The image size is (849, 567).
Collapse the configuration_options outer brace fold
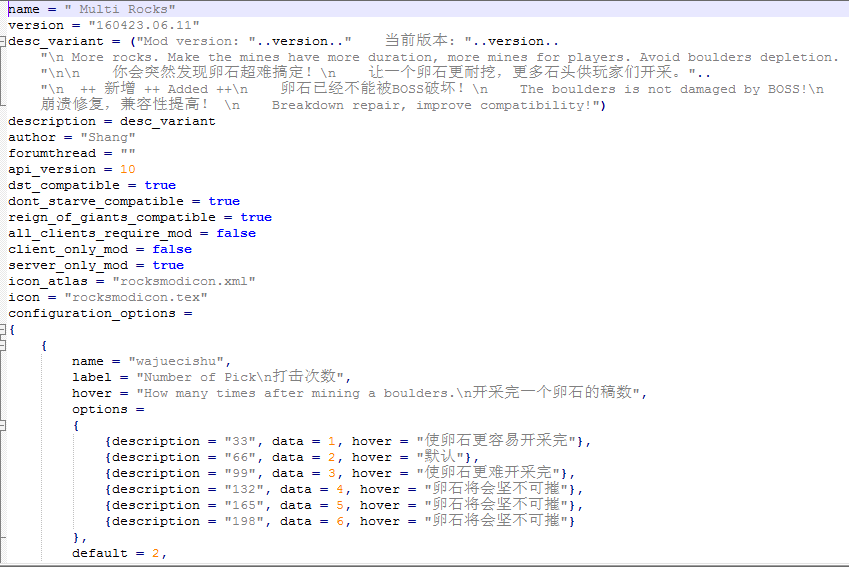pos(4,330)
